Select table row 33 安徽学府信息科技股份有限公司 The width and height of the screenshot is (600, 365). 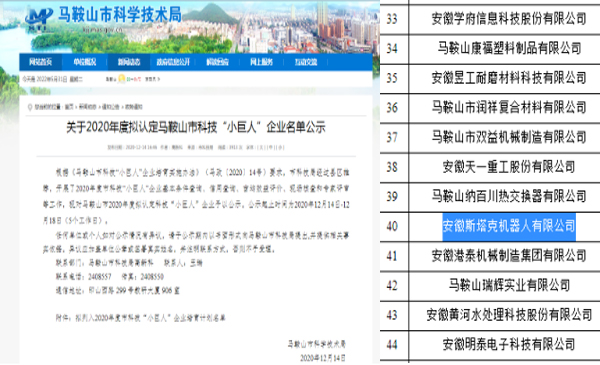pyautogui.click(x=490, y=18)
